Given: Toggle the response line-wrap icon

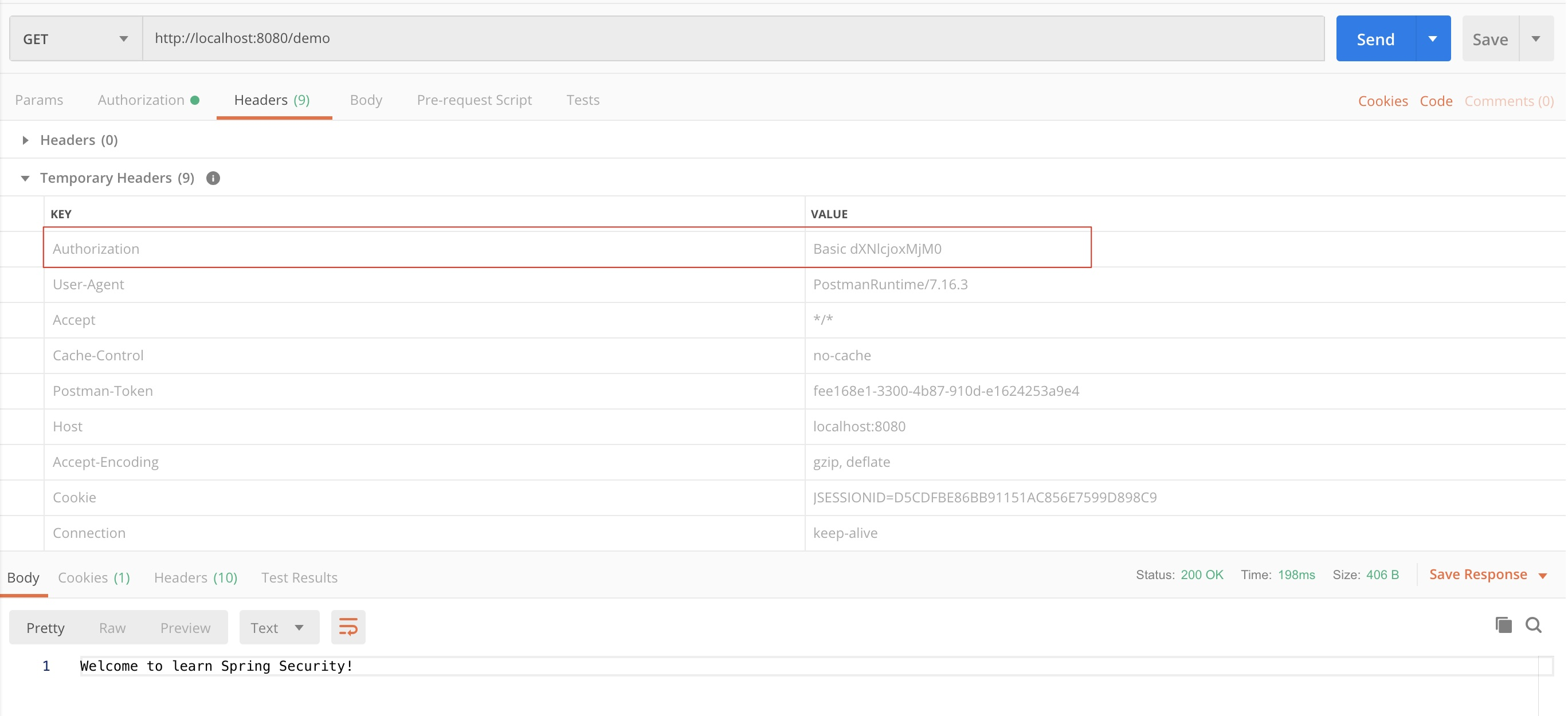Looking at the screenshot, I should pyautogui.click(x=348, y=627).
